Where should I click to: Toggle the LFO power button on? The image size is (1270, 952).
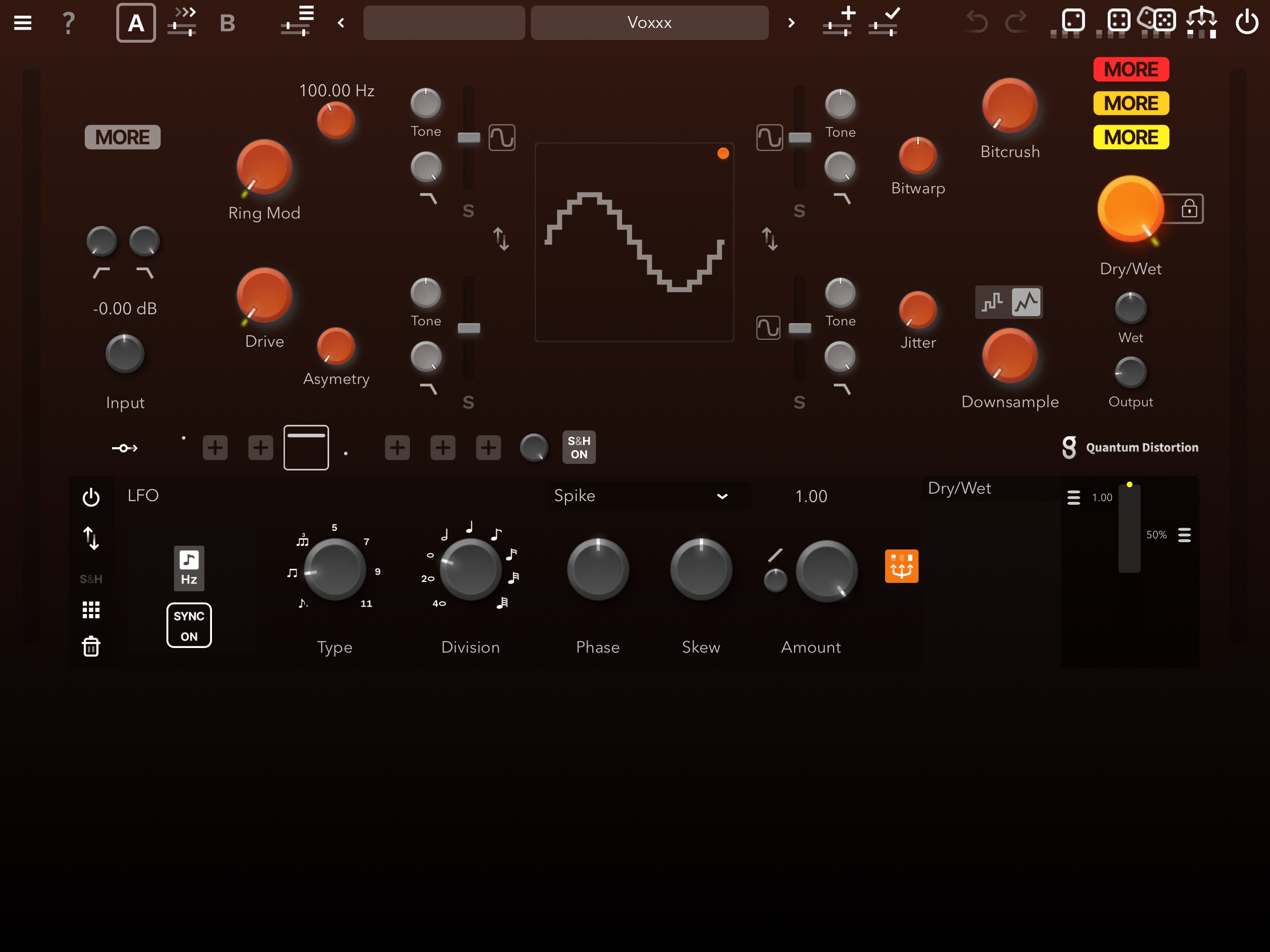[x=92, y=495]
